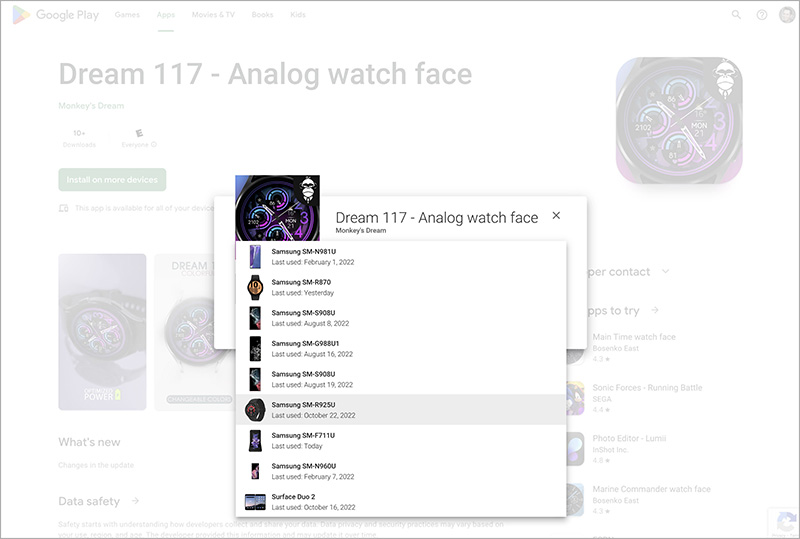Expand the developer contact section chevron
The width and height of the screenshot is (800, 539).
[665, 271]
